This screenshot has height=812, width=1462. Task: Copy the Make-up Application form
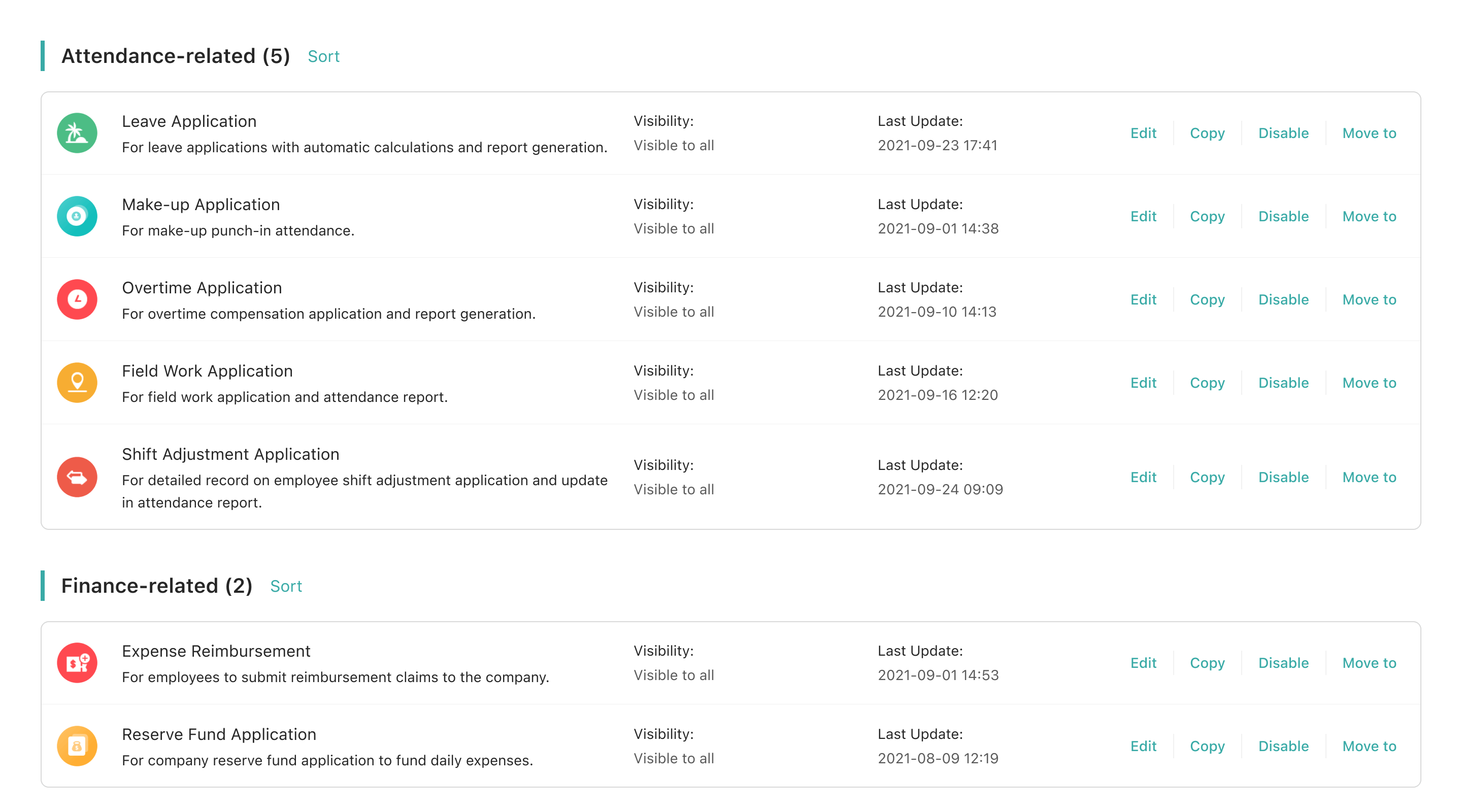1207,217
